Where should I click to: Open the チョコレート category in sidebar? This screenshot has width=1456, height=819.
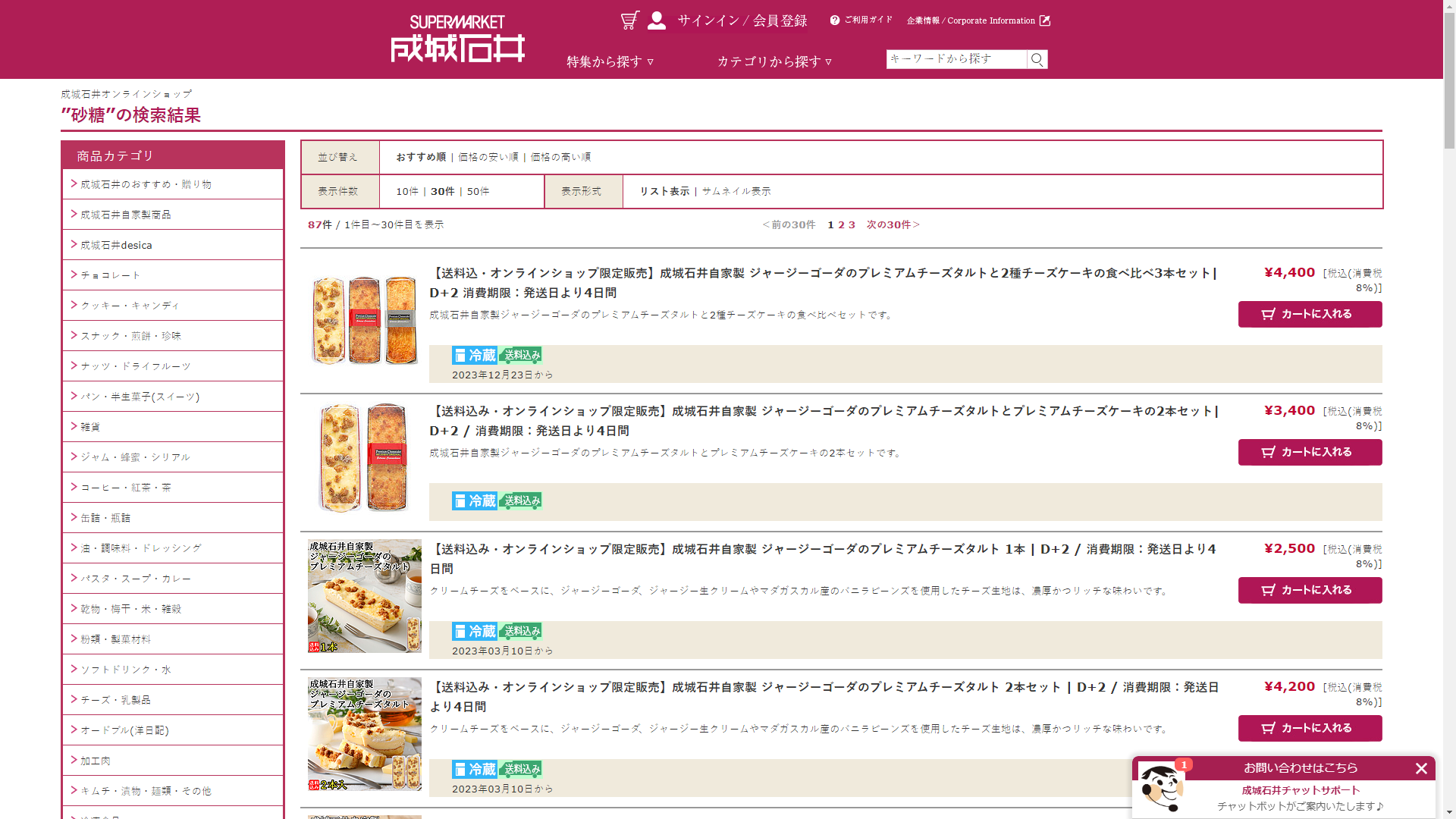point(111,275)
